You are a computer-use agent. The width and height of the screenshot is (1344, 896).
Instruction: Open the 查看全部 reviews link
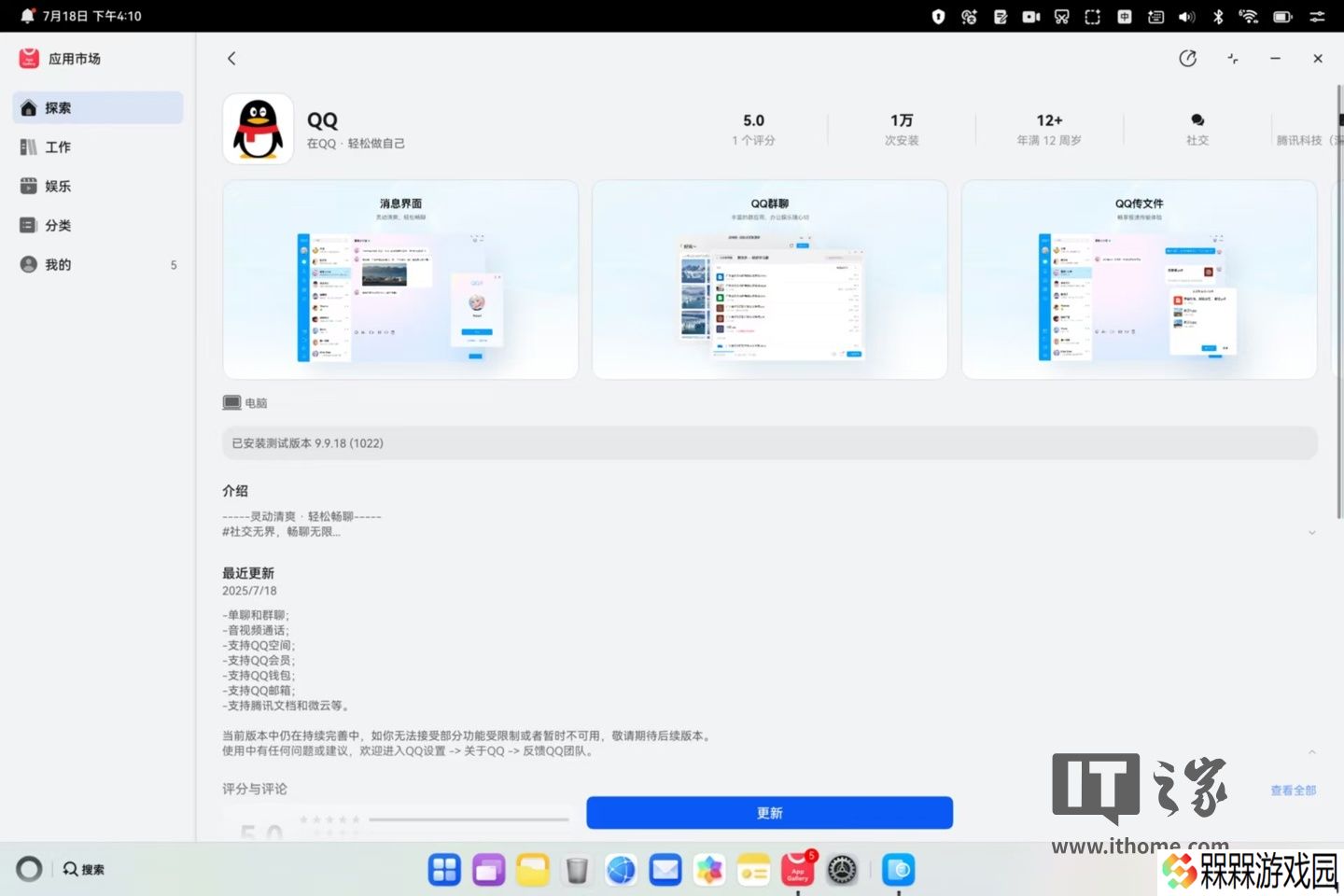pyautogui.click(x=1293, y=790)
